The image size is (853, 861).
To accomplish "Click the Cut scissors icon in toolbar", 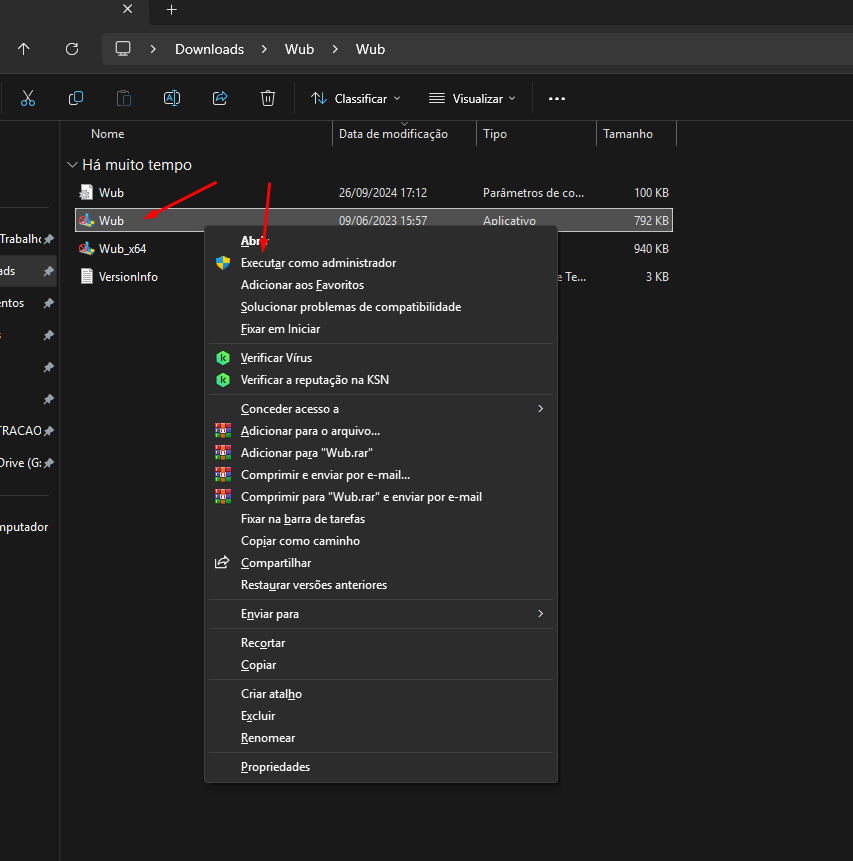I will [x=28, y=98].
